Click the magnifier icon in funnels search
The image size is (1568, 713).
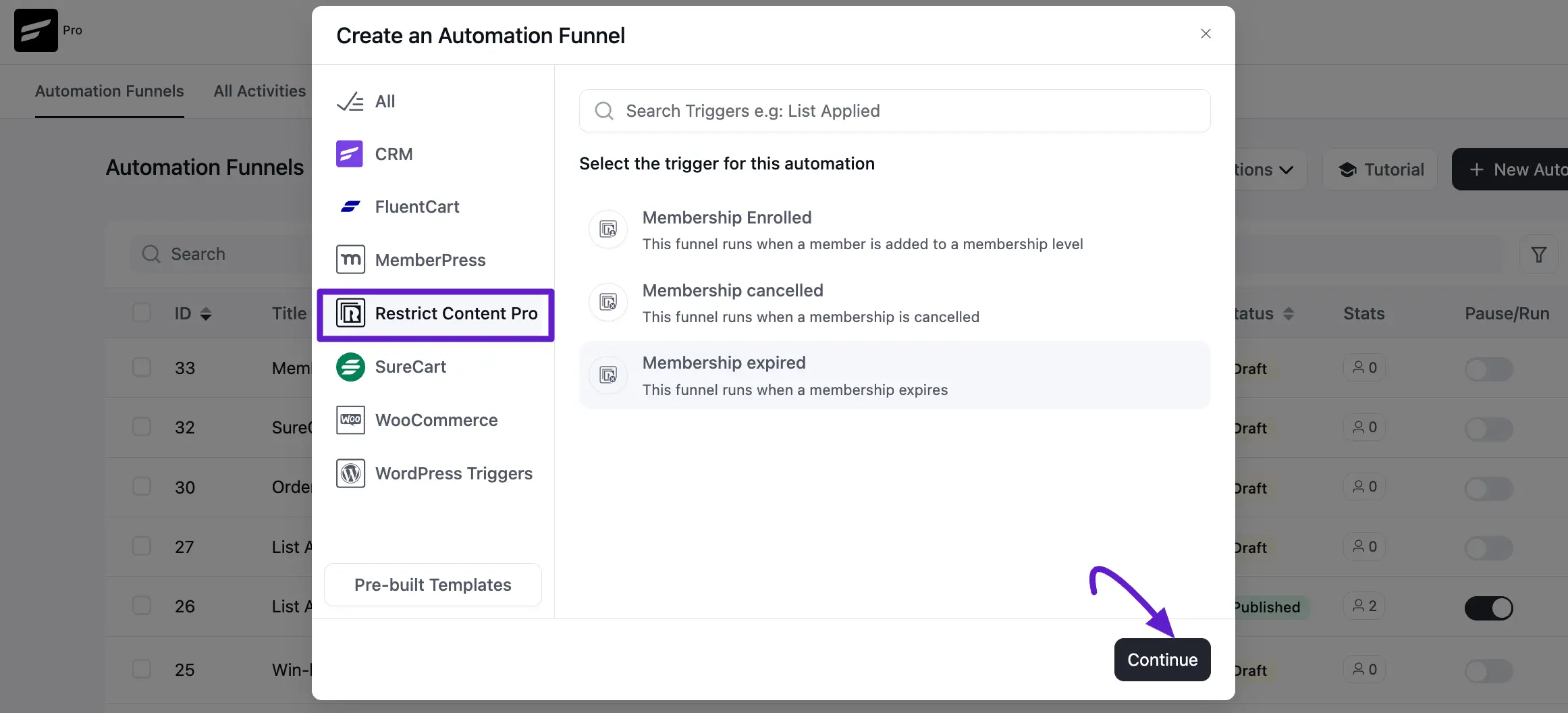pyautogui.click(x=151, y=254)
